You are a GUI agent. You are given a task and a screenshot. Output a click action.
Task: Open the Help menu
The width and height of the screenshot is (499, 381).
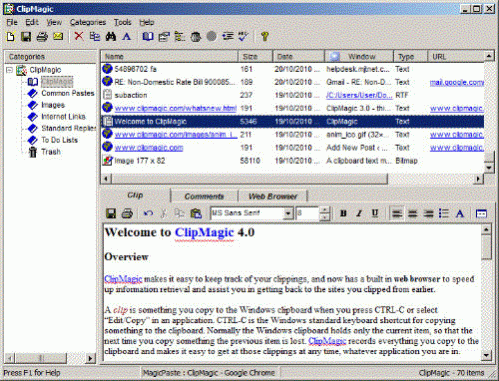click(x=147, y=22)
